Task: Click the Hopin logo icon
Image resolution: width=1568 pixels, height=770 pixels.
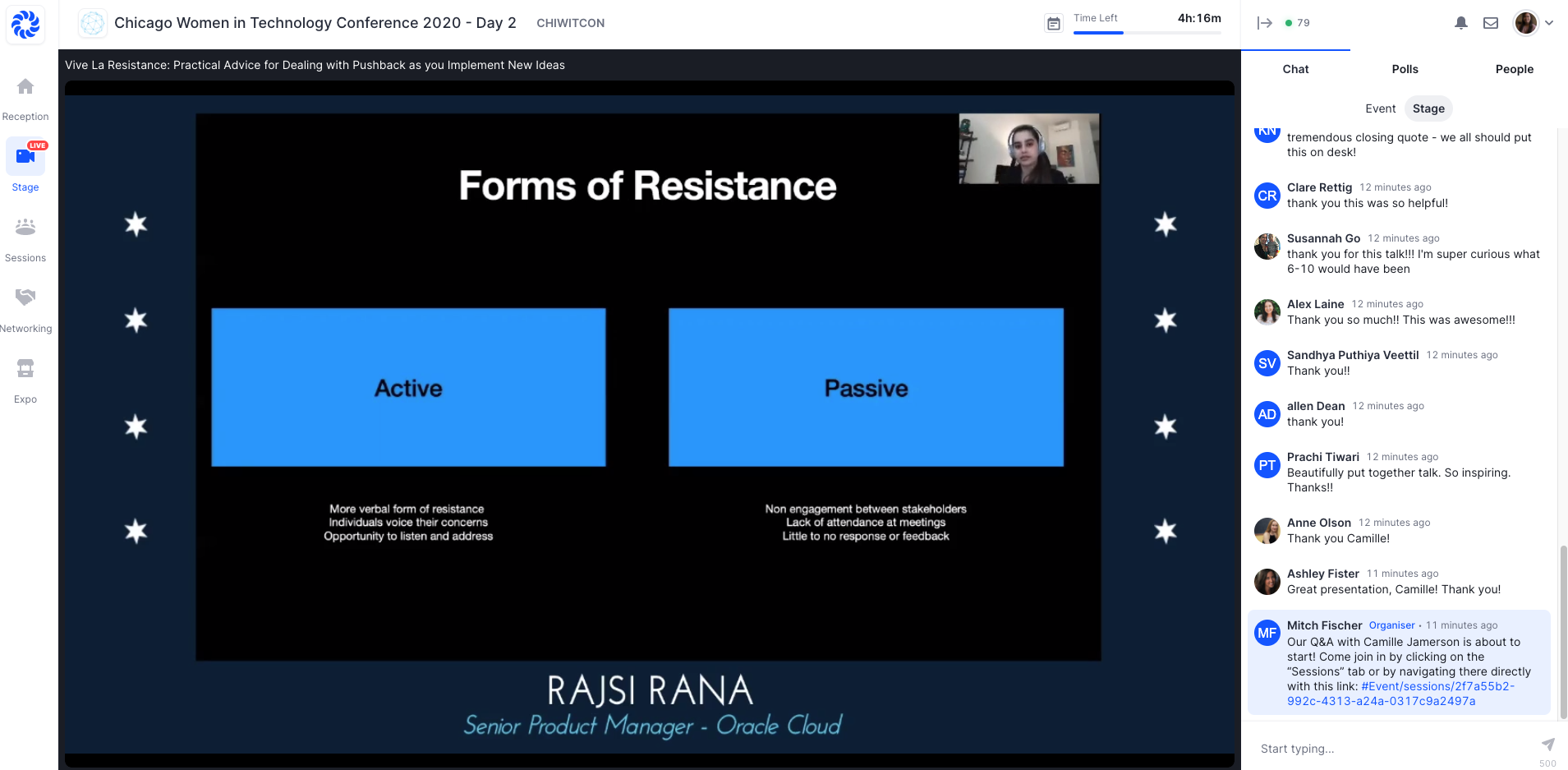Action: 25,25
